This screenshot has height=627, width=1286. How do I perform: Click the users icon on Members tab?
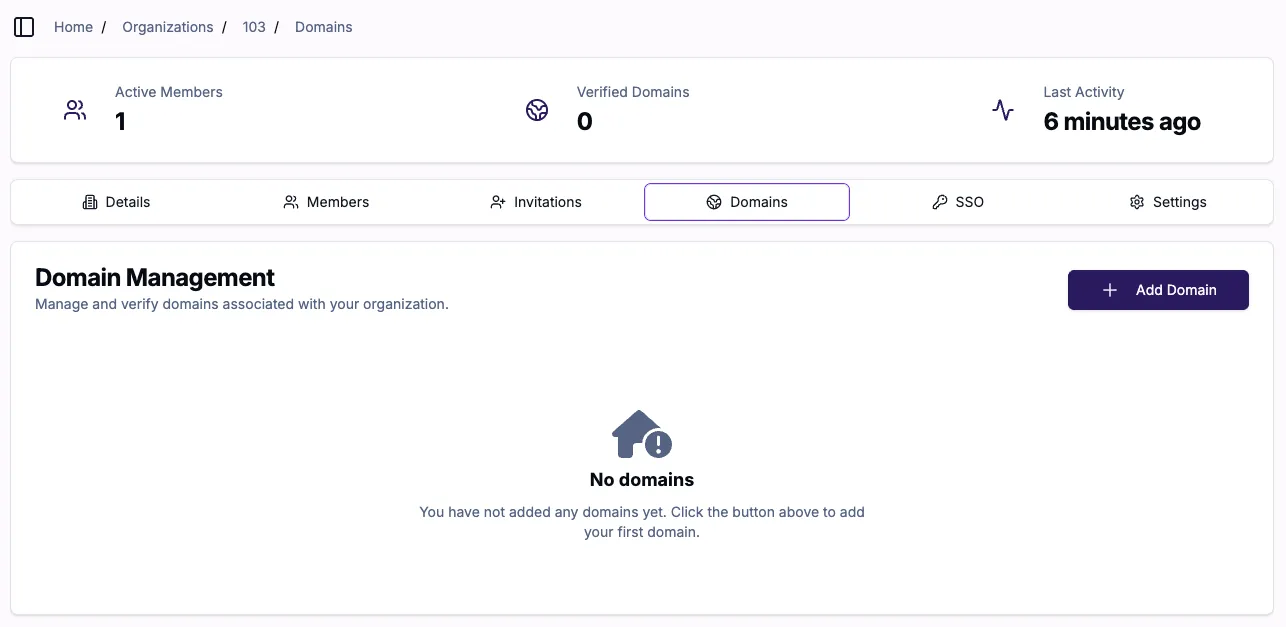291,202
